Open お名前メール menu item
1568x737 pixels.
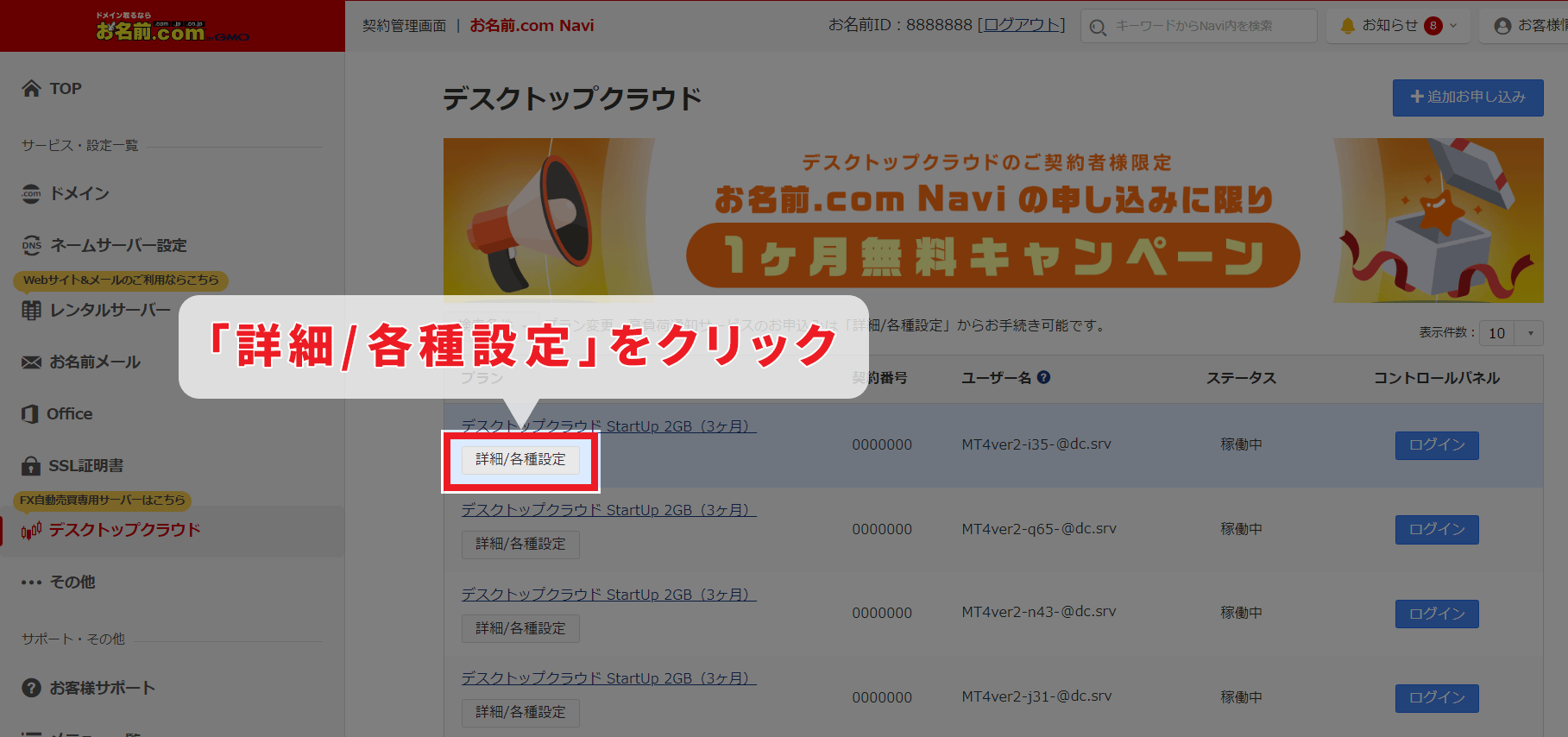click(x=95, y=362)
